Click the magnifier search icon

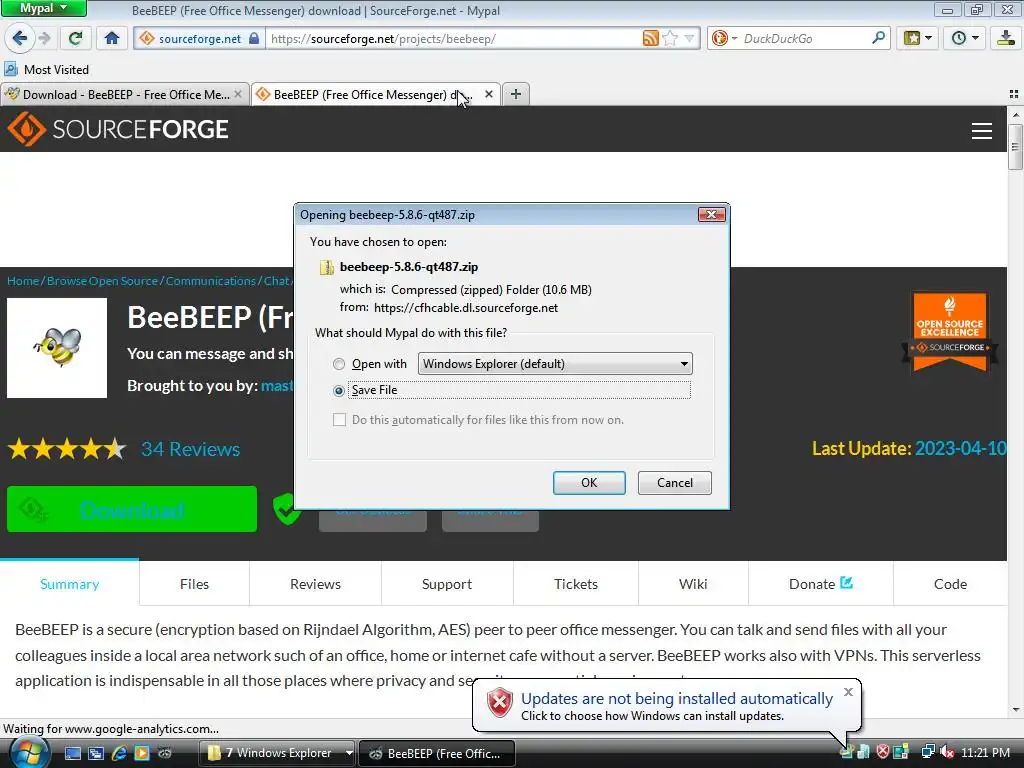click(878, 38)
